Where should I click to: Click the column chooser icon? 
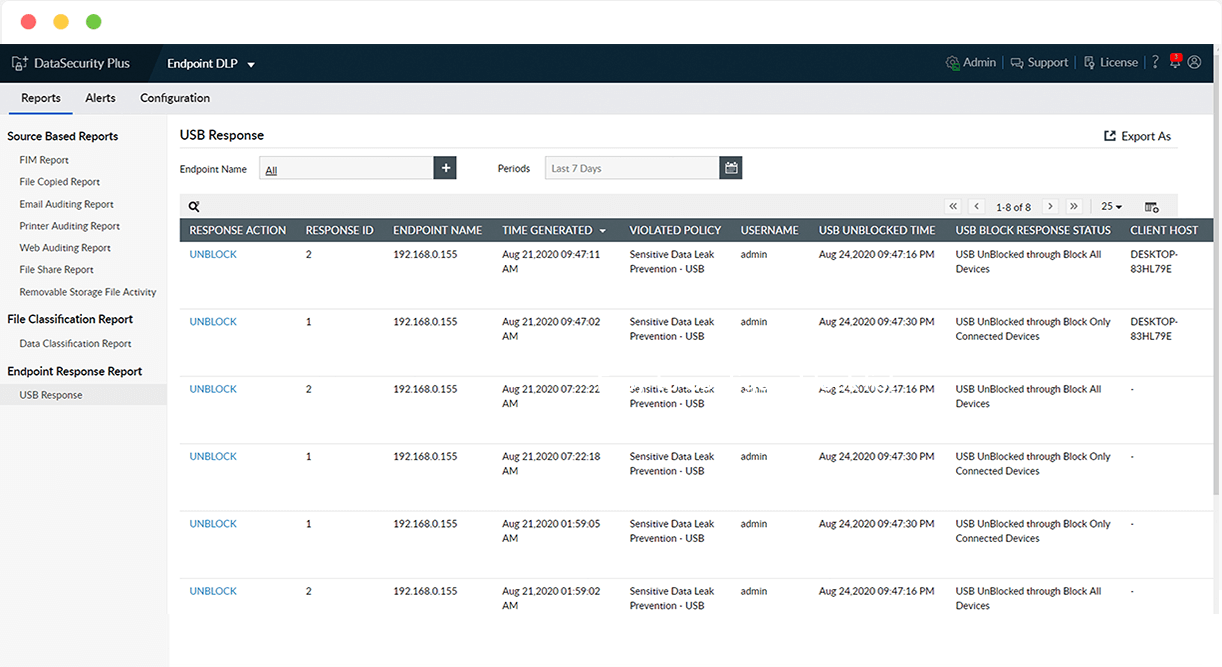(x=1152, y=207)
